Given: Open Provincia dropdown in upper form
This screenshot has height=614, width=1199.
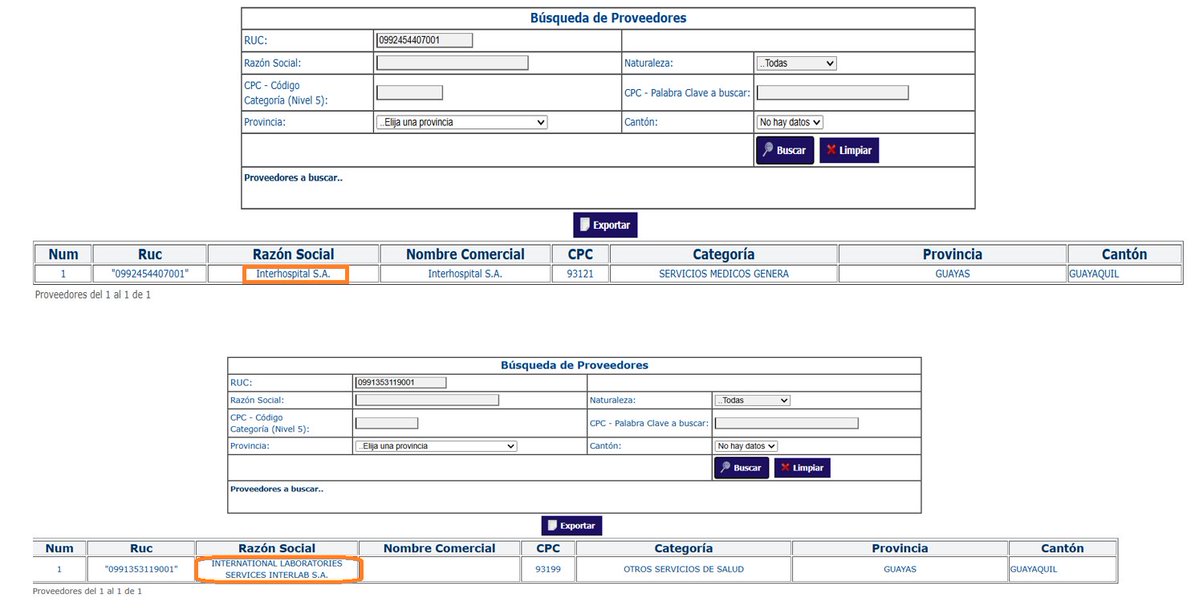Looking at the screenshot, I should (461, 122).
